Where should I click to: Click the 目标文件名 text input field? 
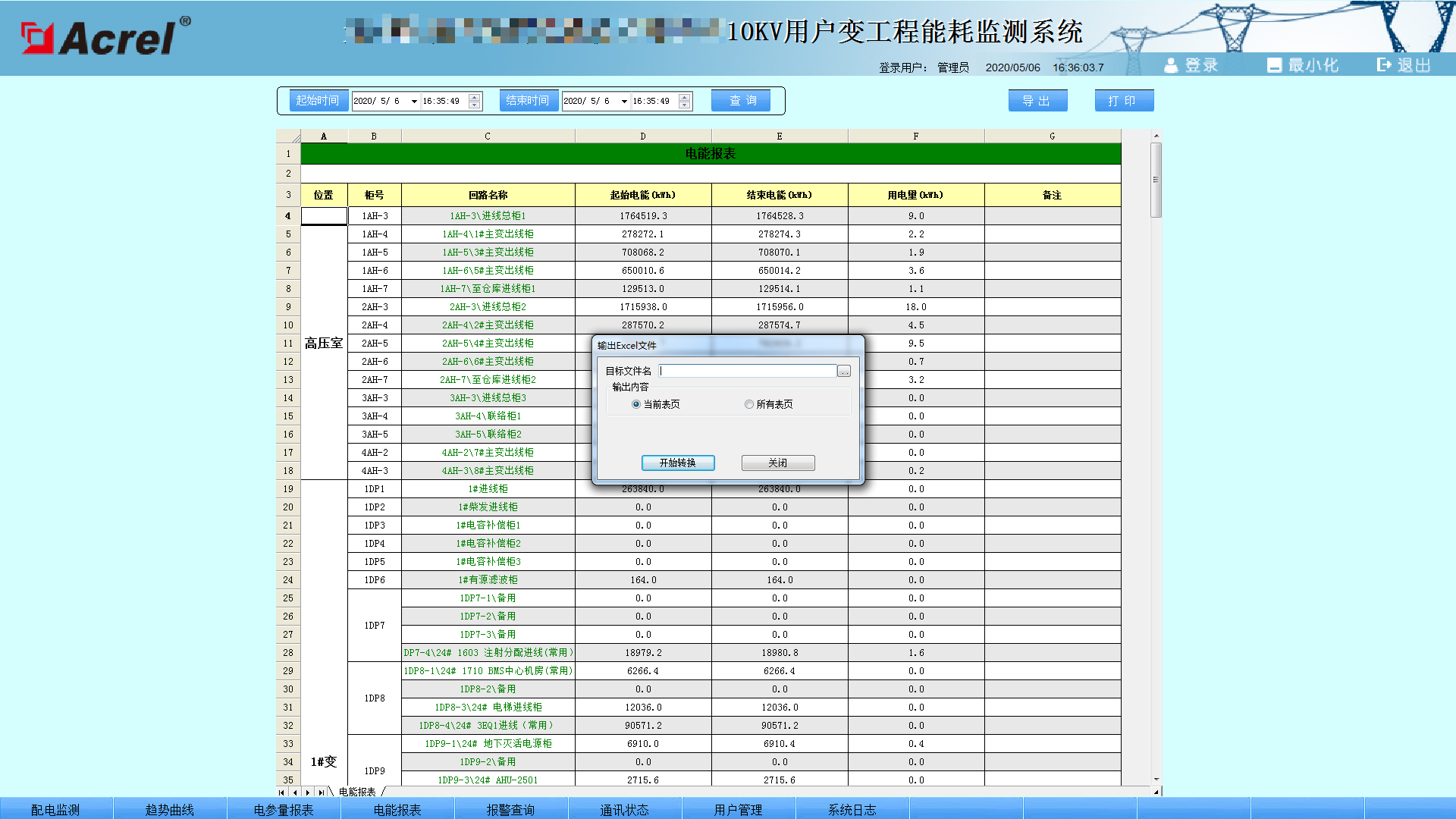(748, 372)
